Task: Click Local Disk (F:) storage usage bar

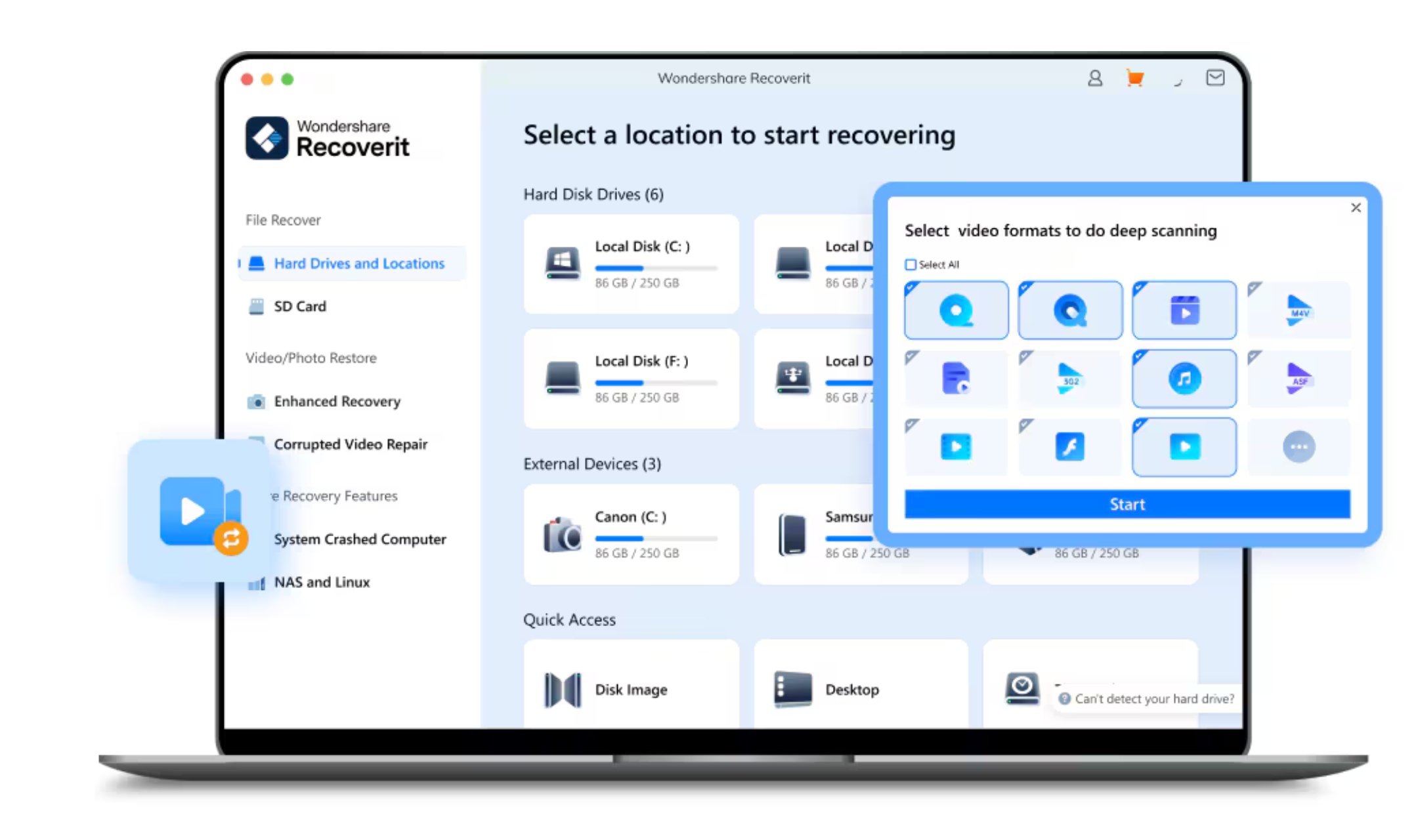Action: click(x=656, y=383)
